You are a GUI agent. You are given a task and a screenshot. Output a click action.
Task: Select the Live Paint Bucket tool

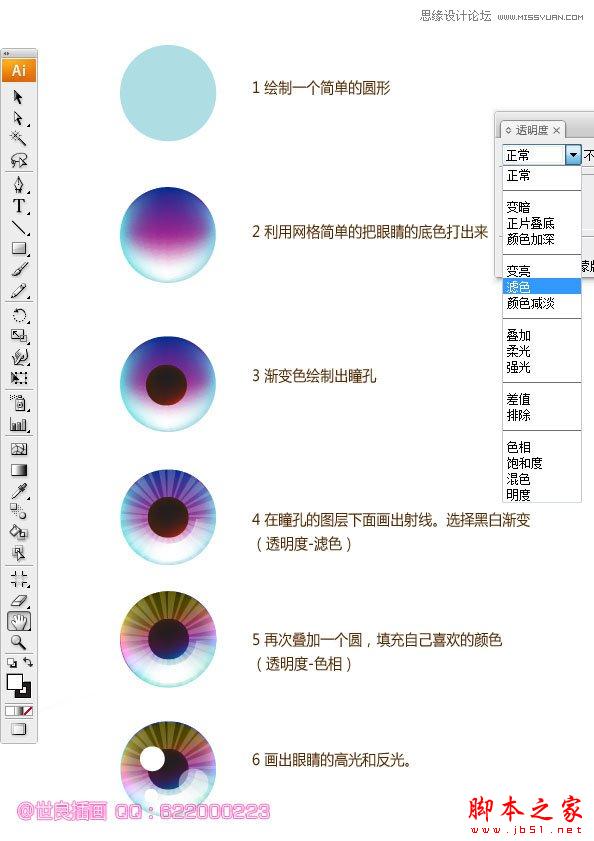click(19, 532)
